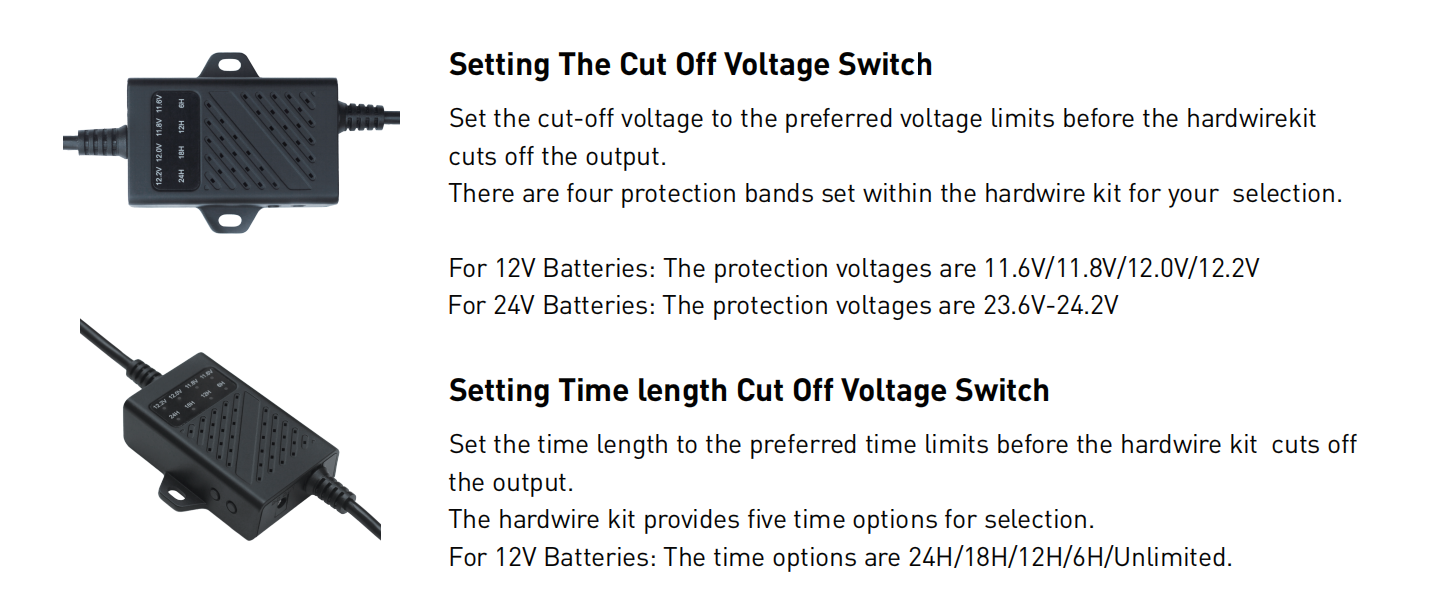
Task: Click the vent grille on top device
Action: tap(260, 141)
